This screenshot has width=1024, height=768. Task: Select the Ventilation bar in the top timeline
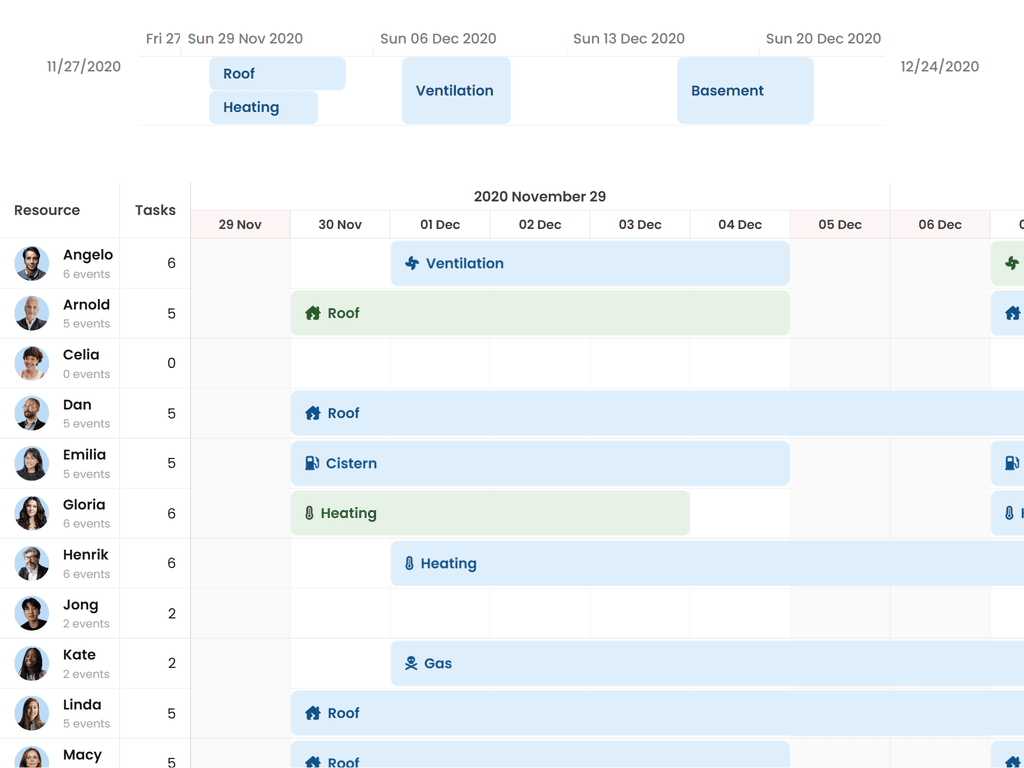pos(456,91)
